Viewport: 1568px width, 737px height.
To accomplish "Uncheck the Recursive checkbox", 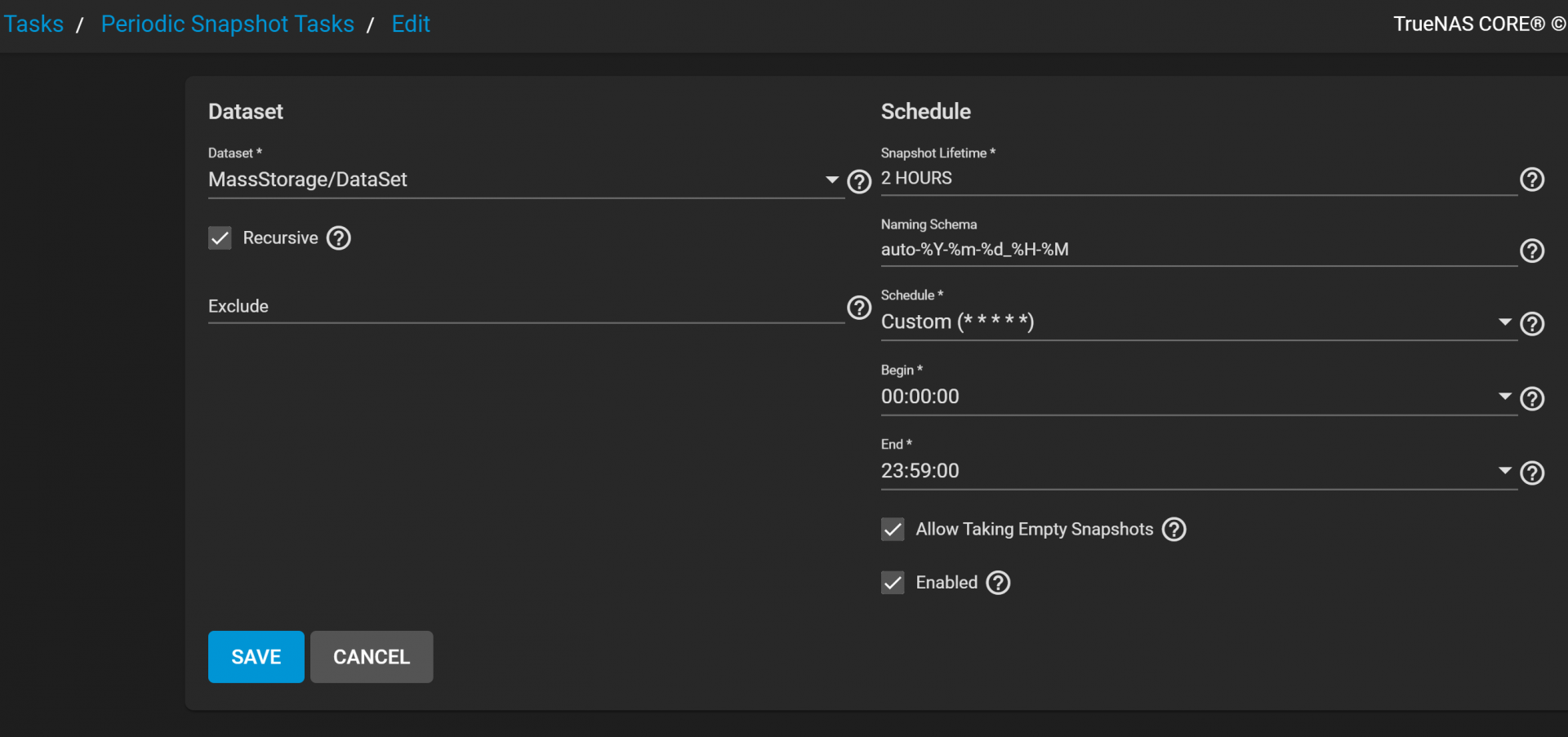I will (220, 238).
